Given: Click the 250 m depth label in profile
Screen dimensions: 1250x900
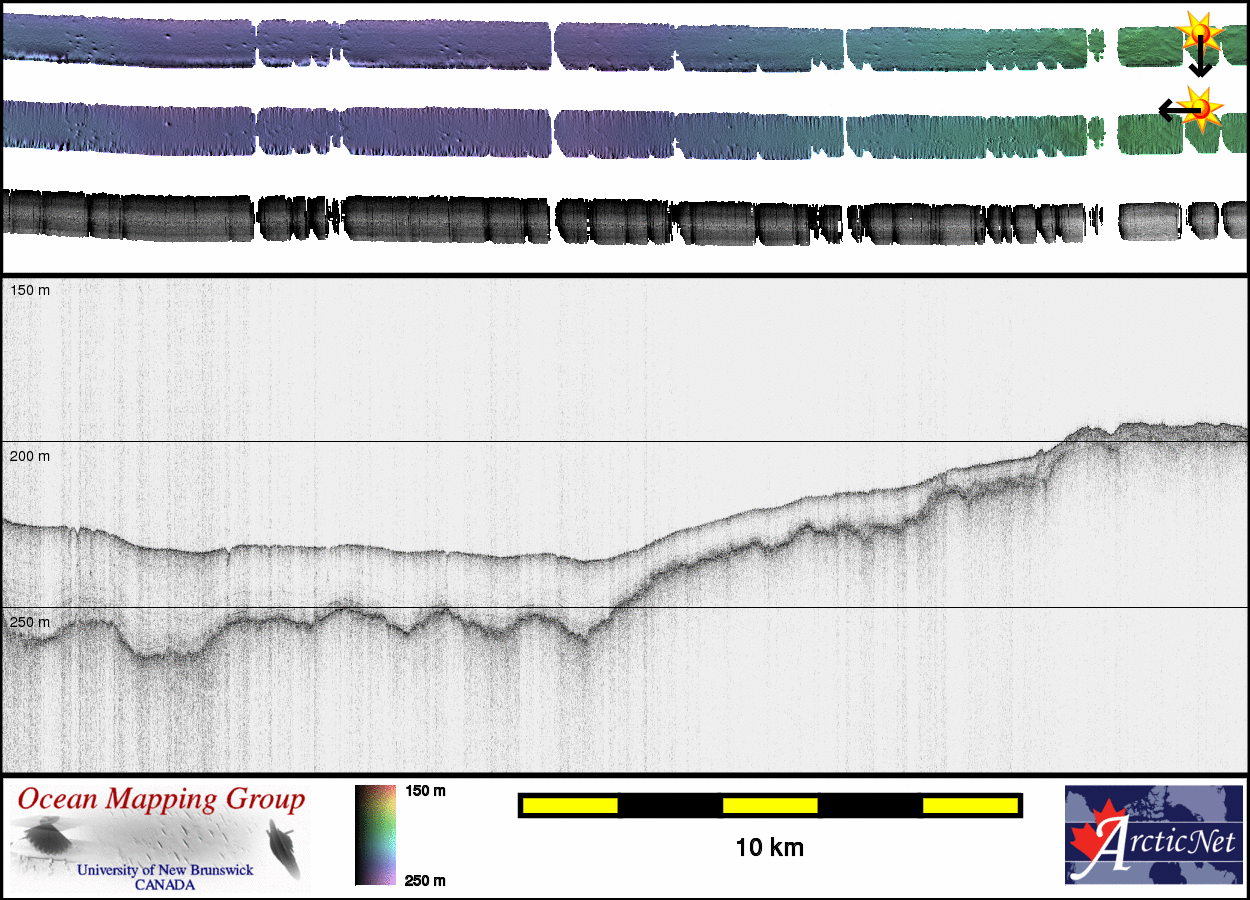Looking at the screenshot, I should [x=29, y=622].
